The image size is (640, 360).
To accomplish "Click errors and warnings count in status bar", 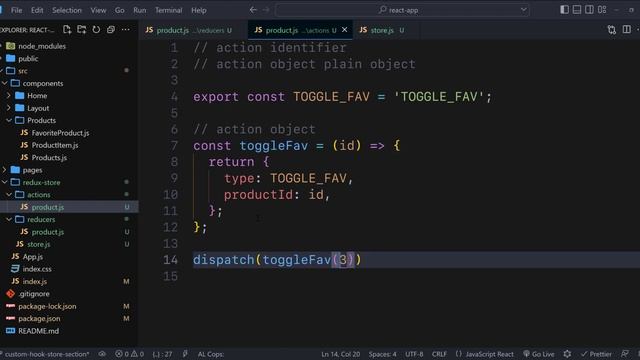I will point(129,354).
